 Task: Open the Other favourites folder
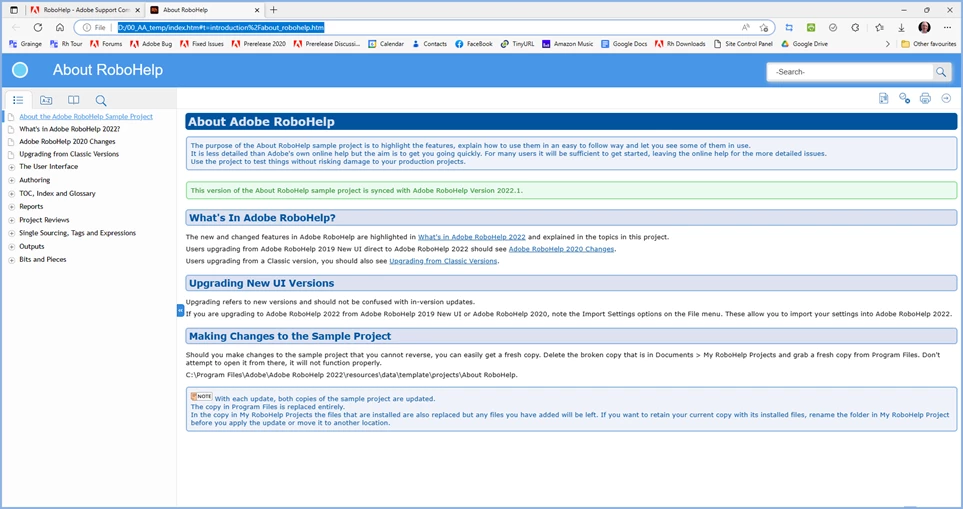928,44
